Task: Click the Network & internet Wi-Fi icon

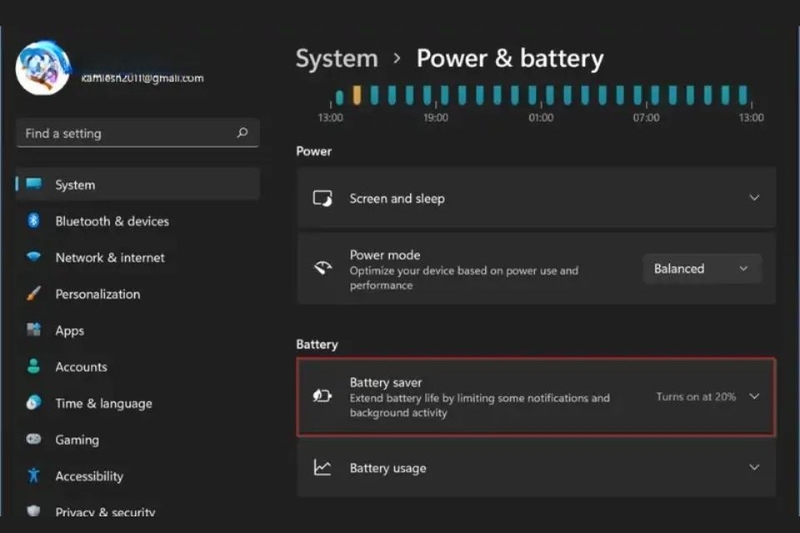Action: coord(34,256)
